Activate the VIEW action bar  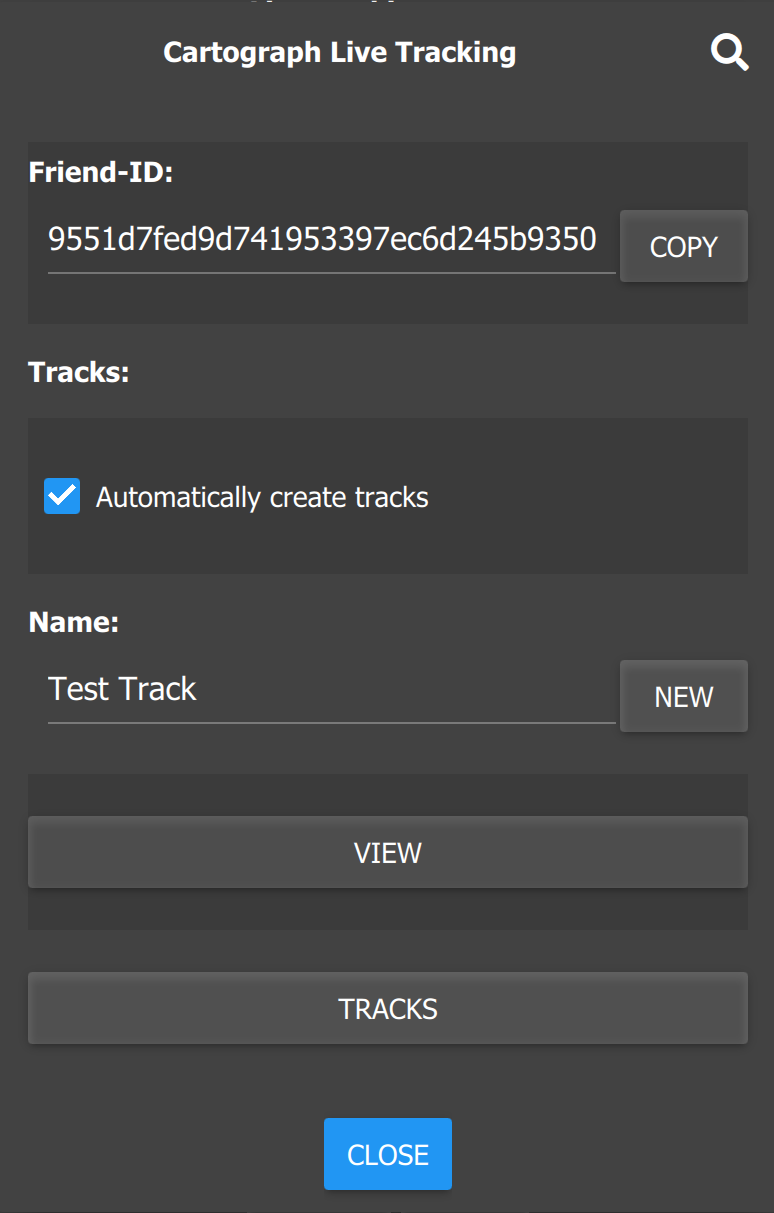pyautogui.click(x=387, y=852)
